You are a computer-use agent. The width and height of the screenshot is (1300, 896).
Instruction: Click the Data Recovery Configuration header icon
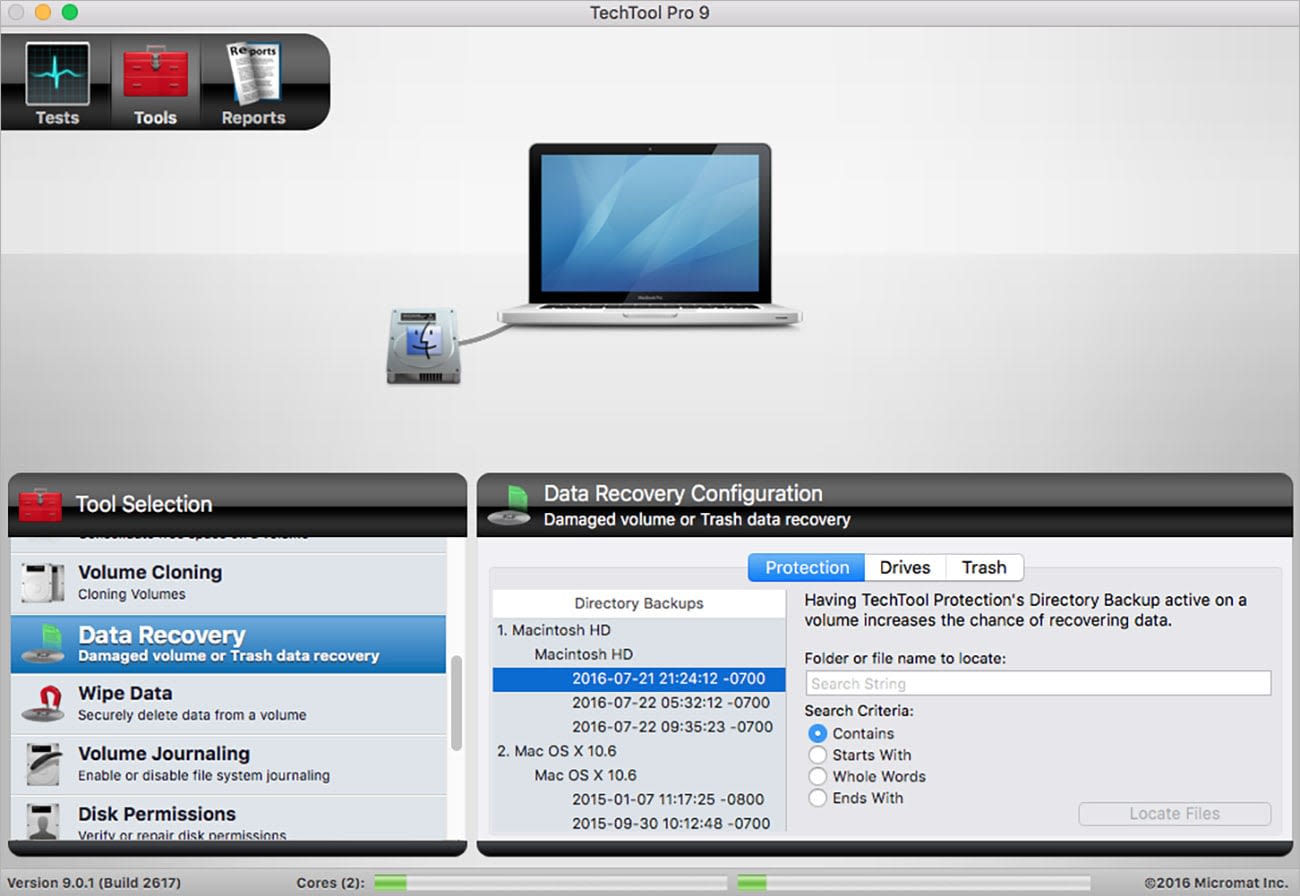(509, 505)
